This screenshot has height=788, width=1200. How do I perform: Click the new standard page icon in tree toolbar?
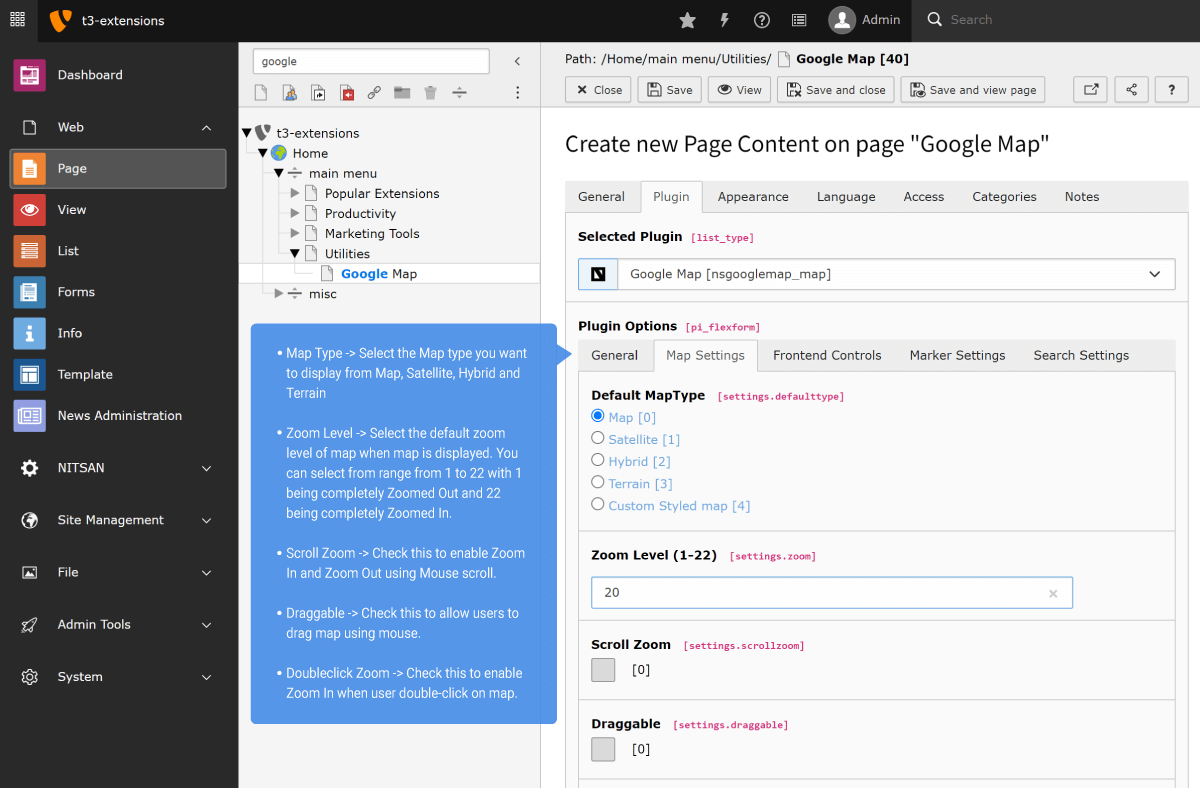click(261, 93)
